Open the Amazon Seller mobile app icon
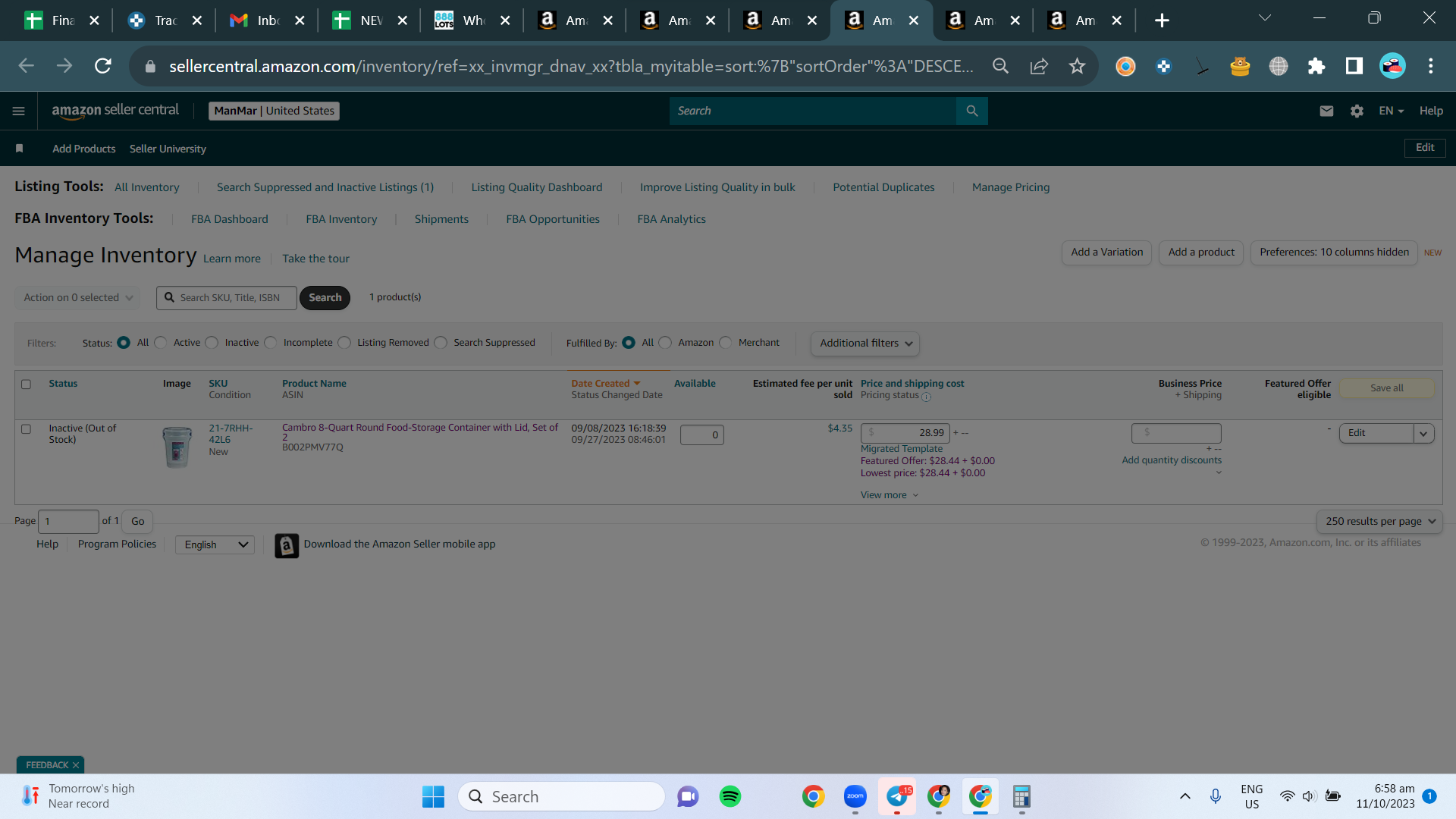 pos(287,545)
